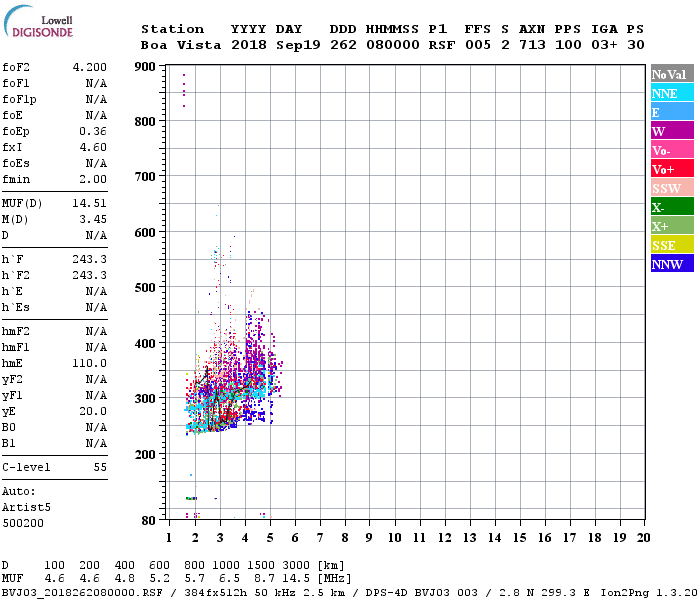Click the hmE value 110.0
700x600 pixels.
tap(90, 363)
